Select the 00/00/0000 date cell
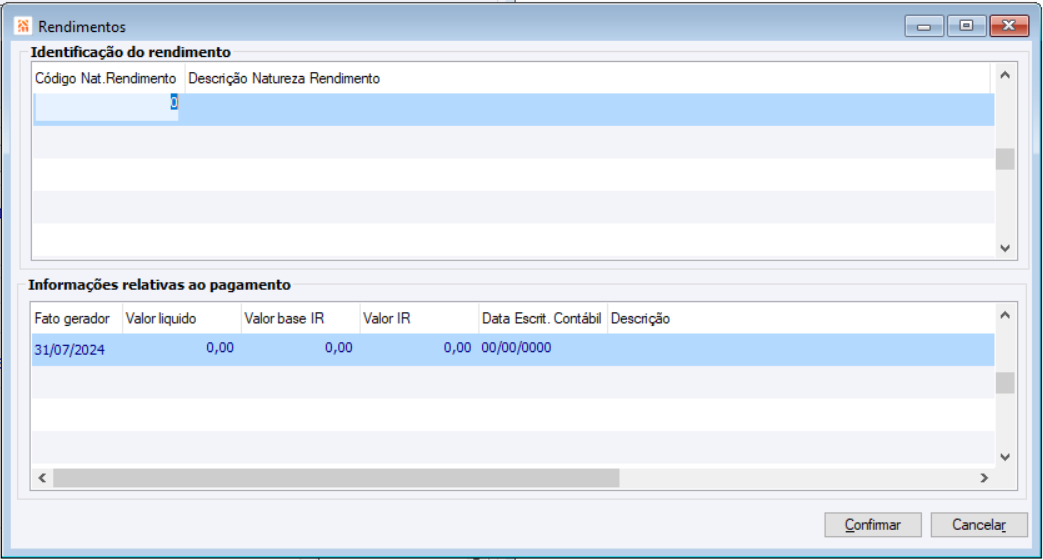 [x=543, y=349]
